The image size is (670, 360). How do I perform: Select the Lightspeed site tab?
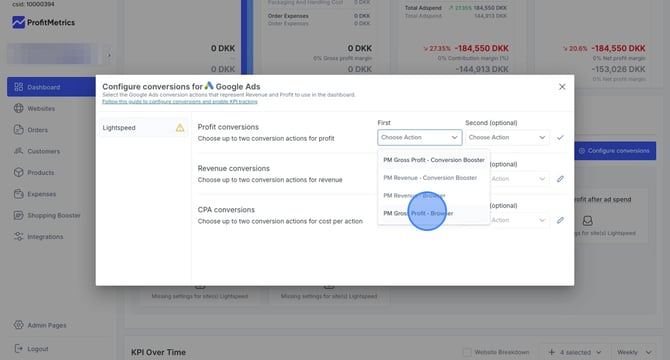(143, 128)
